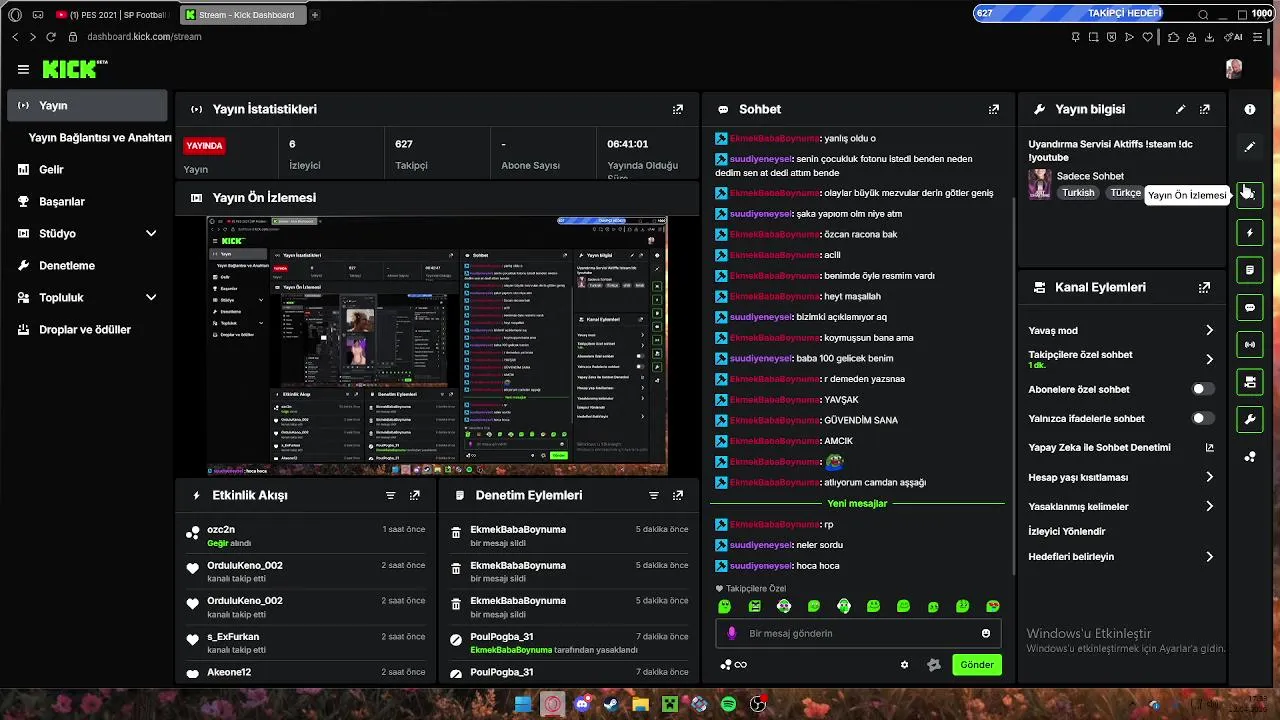Send message with Gönder button
Viewport: 1280px width, 720px height.
point(977,665)
